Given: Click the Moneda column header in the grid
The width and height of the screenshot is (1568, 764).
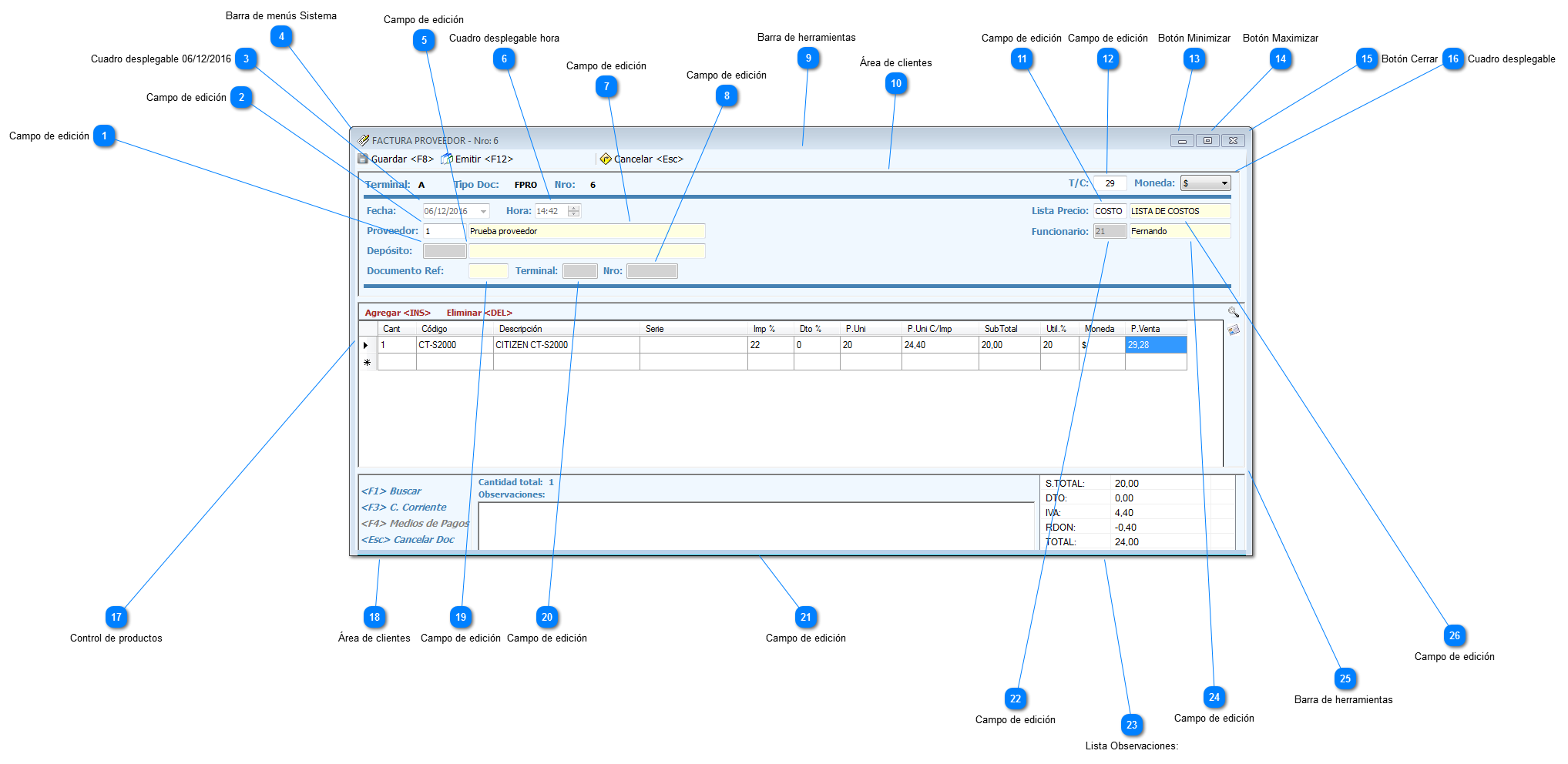Looking at the screenshot, I should (x=1102, y=329).
